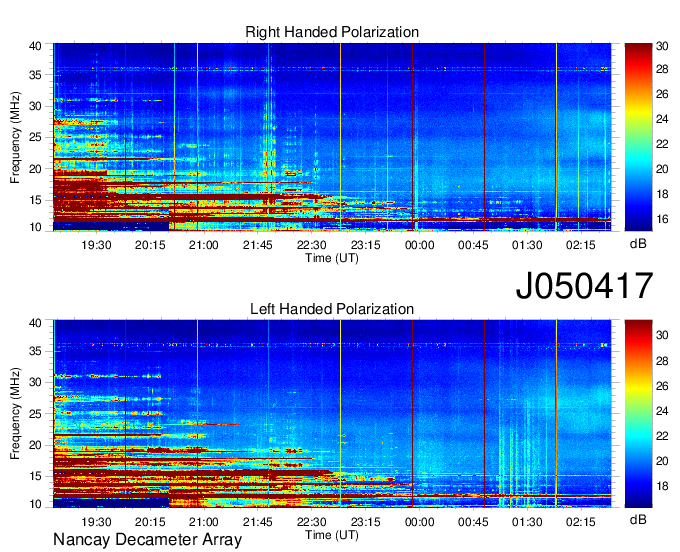The width and height of the screenshot is (680, 552).
Task: Click value 20 on left-handed colorbar scale
Action: click(x=662, y=461)
